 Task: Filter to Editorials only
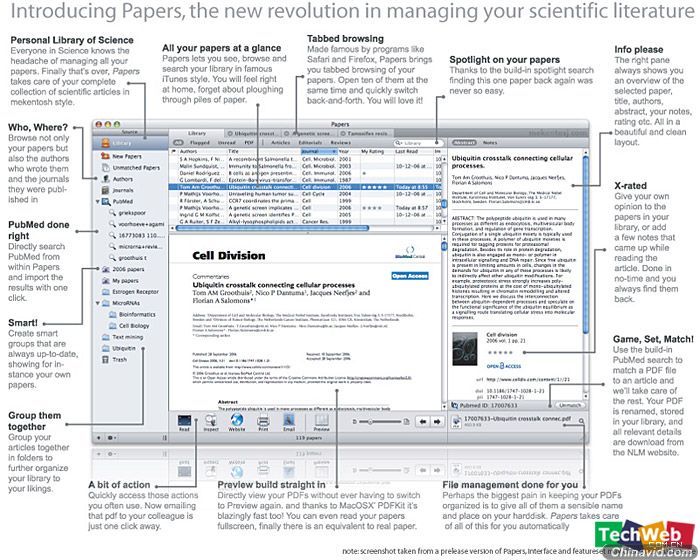point(310,142)
